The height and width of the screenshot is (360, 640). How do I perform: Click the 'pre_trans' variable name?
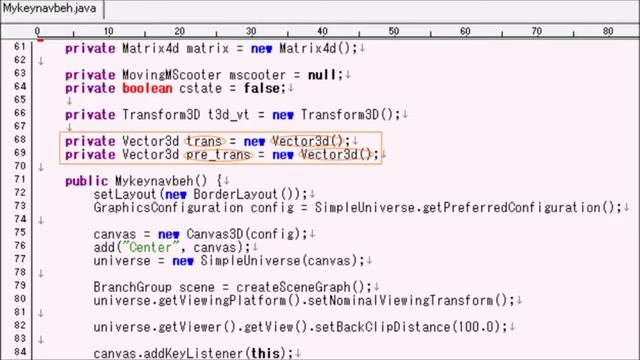tap(218, 155)
